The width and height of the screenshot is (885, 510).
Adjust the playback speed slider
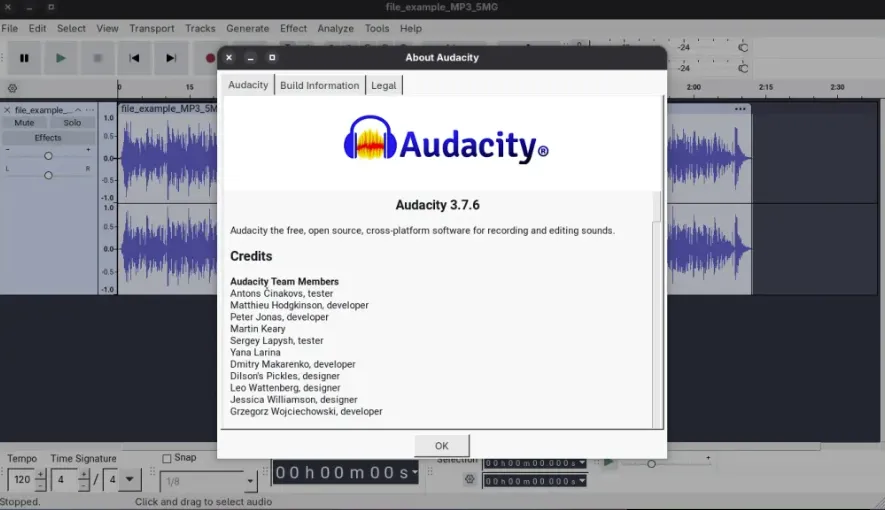(651, 464)
